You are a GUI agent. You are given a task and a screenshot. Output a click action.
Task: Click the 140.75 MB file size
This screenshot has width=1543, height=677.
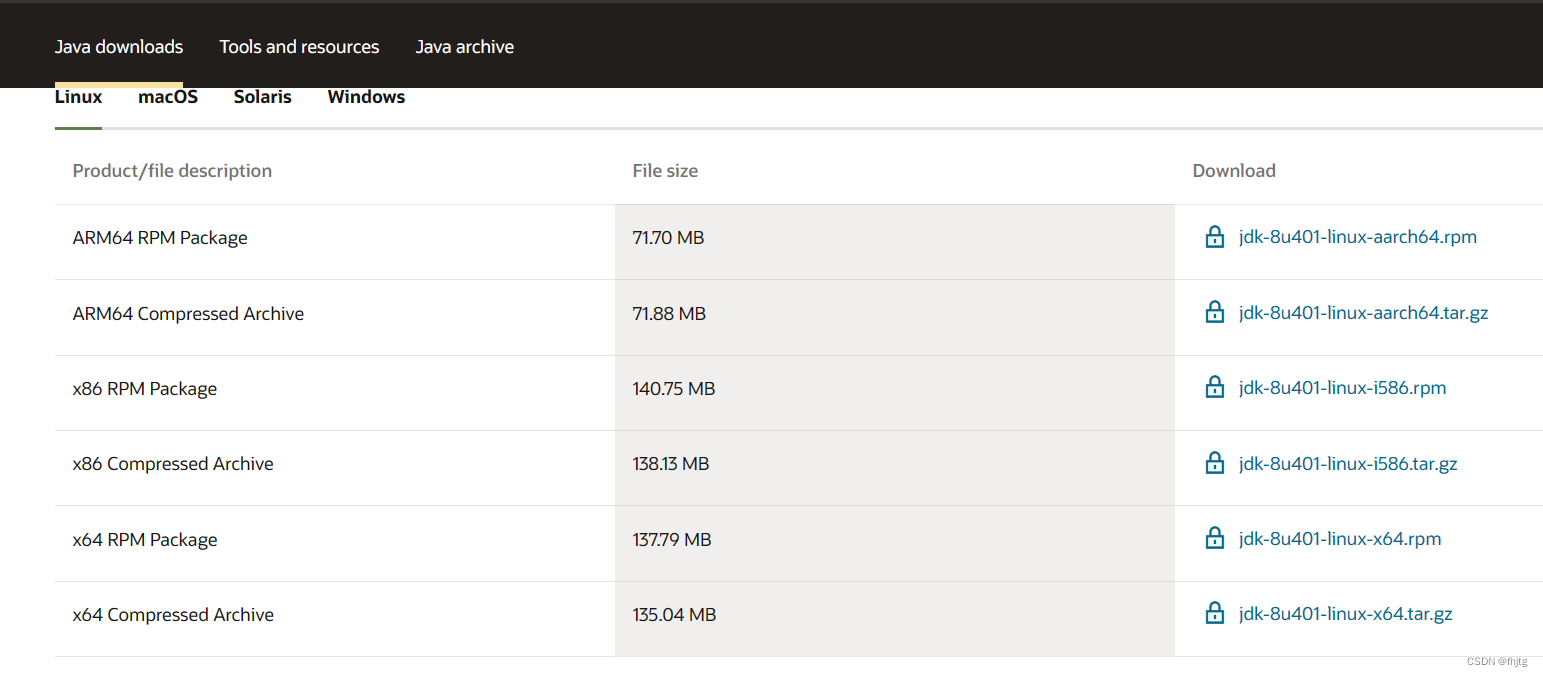674,389
